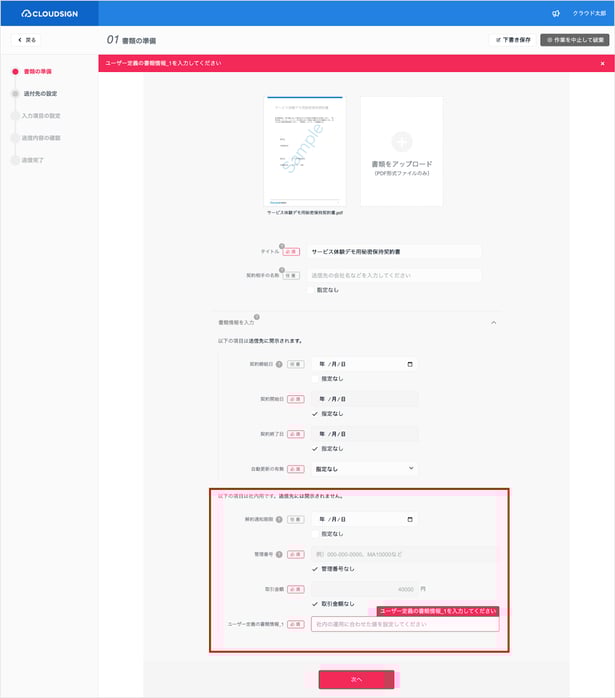The height and width of the screenshot is (698, 615).
Task: Collapse the 書類情報を入力 section
Action: (493, 322)
